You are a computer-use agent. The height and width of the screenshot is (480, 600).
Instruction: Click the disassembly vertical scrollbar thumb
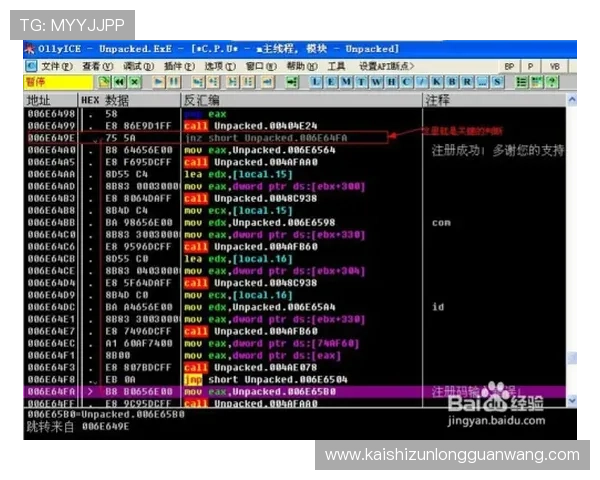[572, 358]
